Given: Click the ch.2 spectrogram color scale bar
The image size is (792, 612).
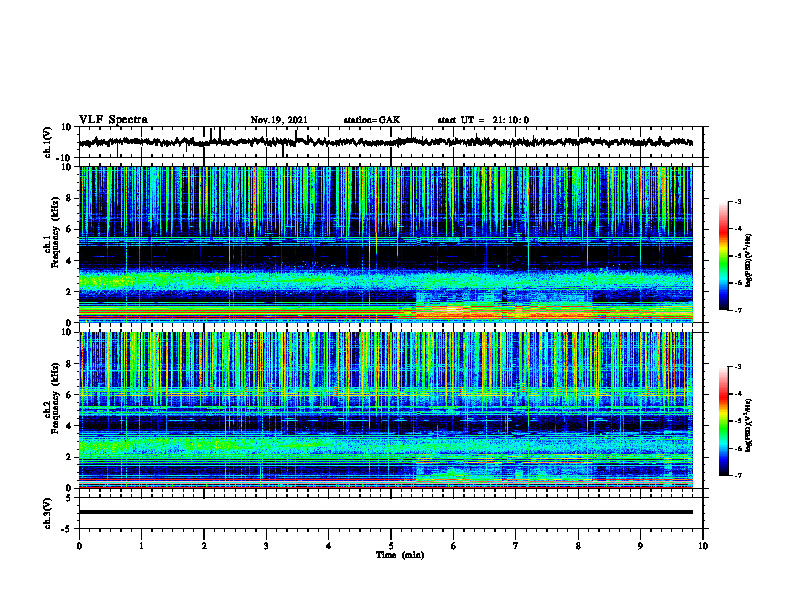Looking at the screenshot, I should (x=723, y=421).
